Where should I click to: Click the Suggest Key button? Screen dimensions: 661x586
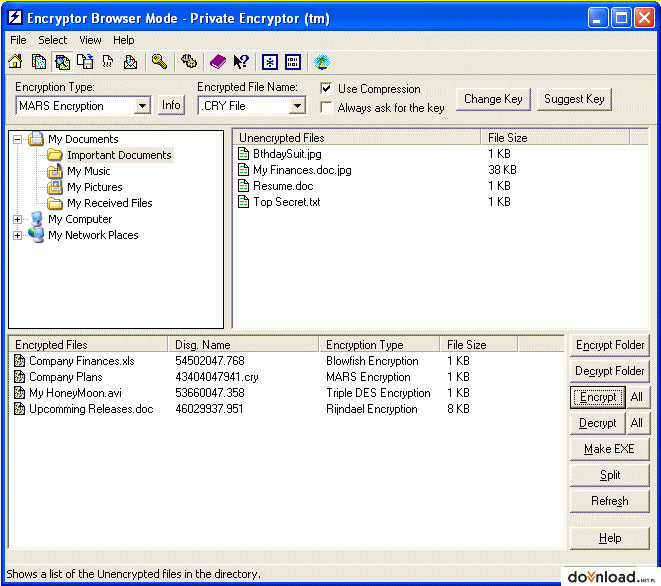click(574, 99)
